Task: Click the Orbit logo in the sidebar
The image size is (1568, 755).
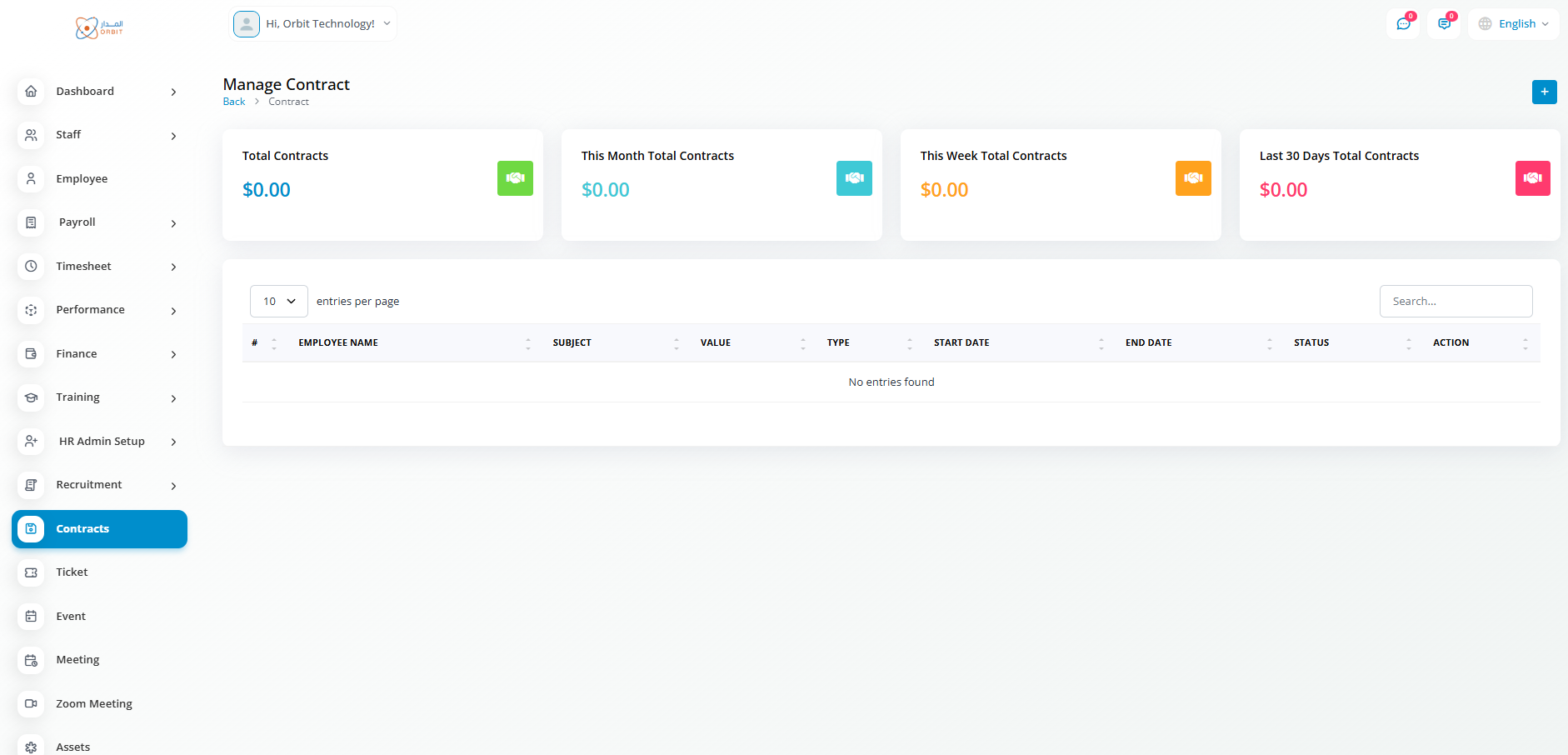Action: tap(99, 28)
